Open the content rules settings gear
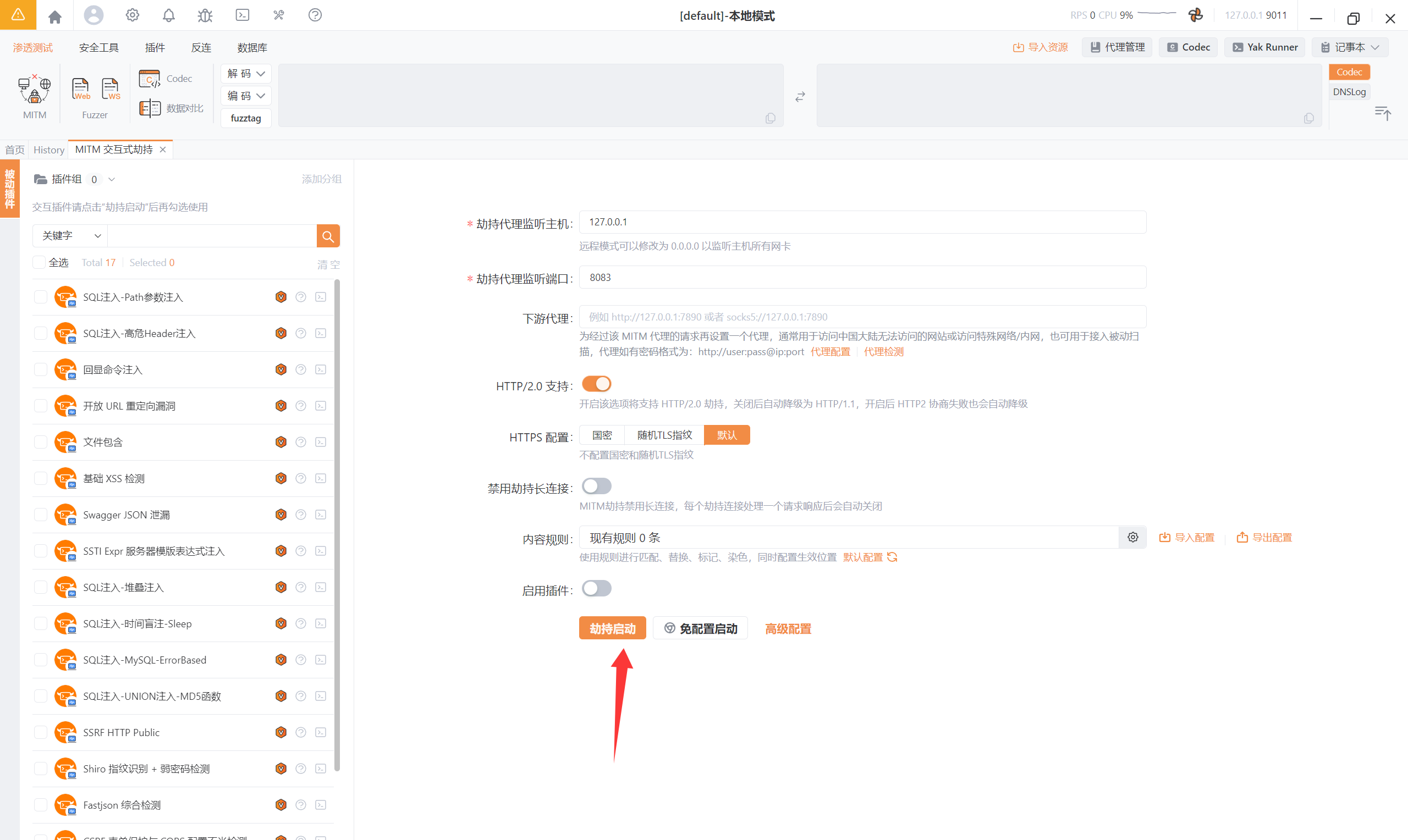The height and width of the screenshot is (840, 1408). [1133, 537]
